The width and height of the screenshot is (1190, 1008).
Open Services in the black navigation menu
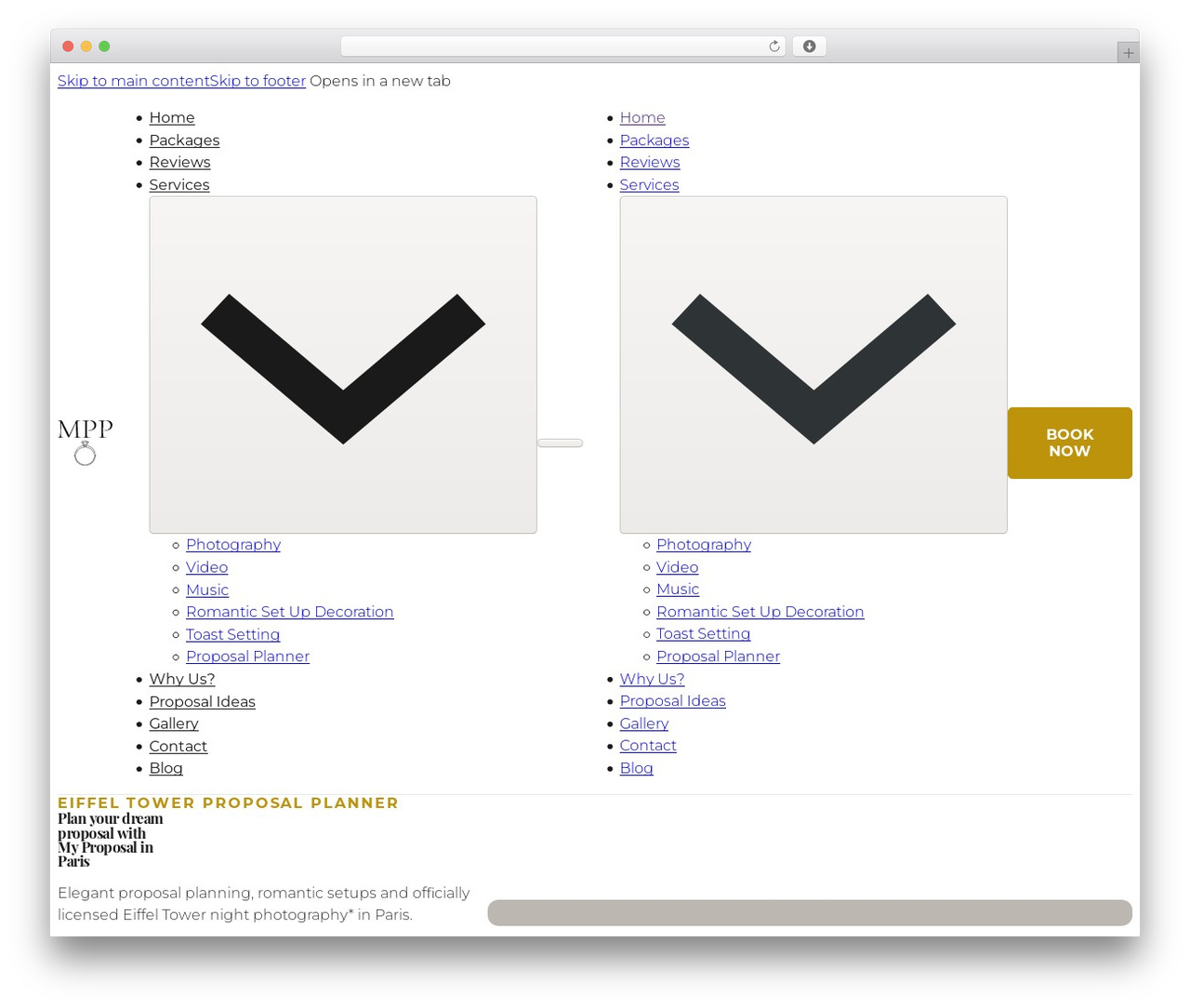179,184
